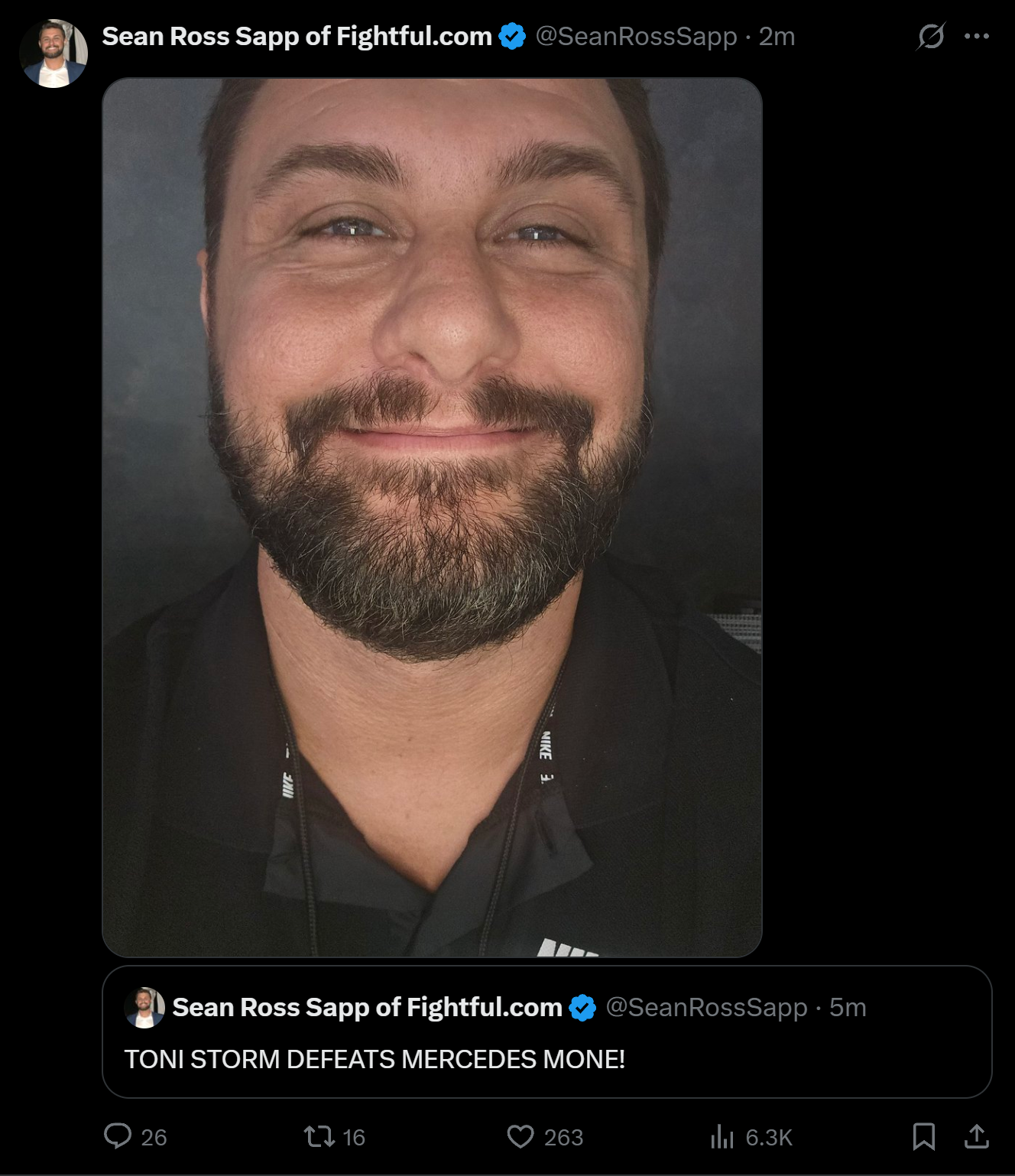Click the 263 likes count
1015x1176 pixels.
[x=563, y=1138]
